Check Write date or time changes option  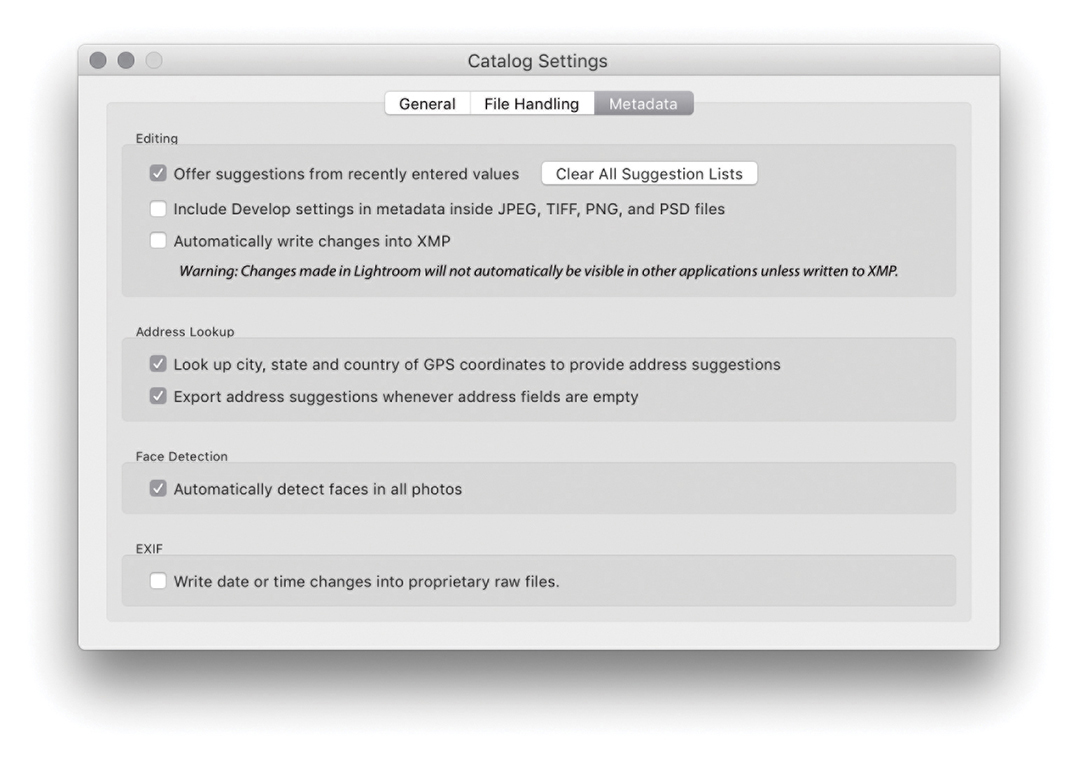[x=158, y=582]
